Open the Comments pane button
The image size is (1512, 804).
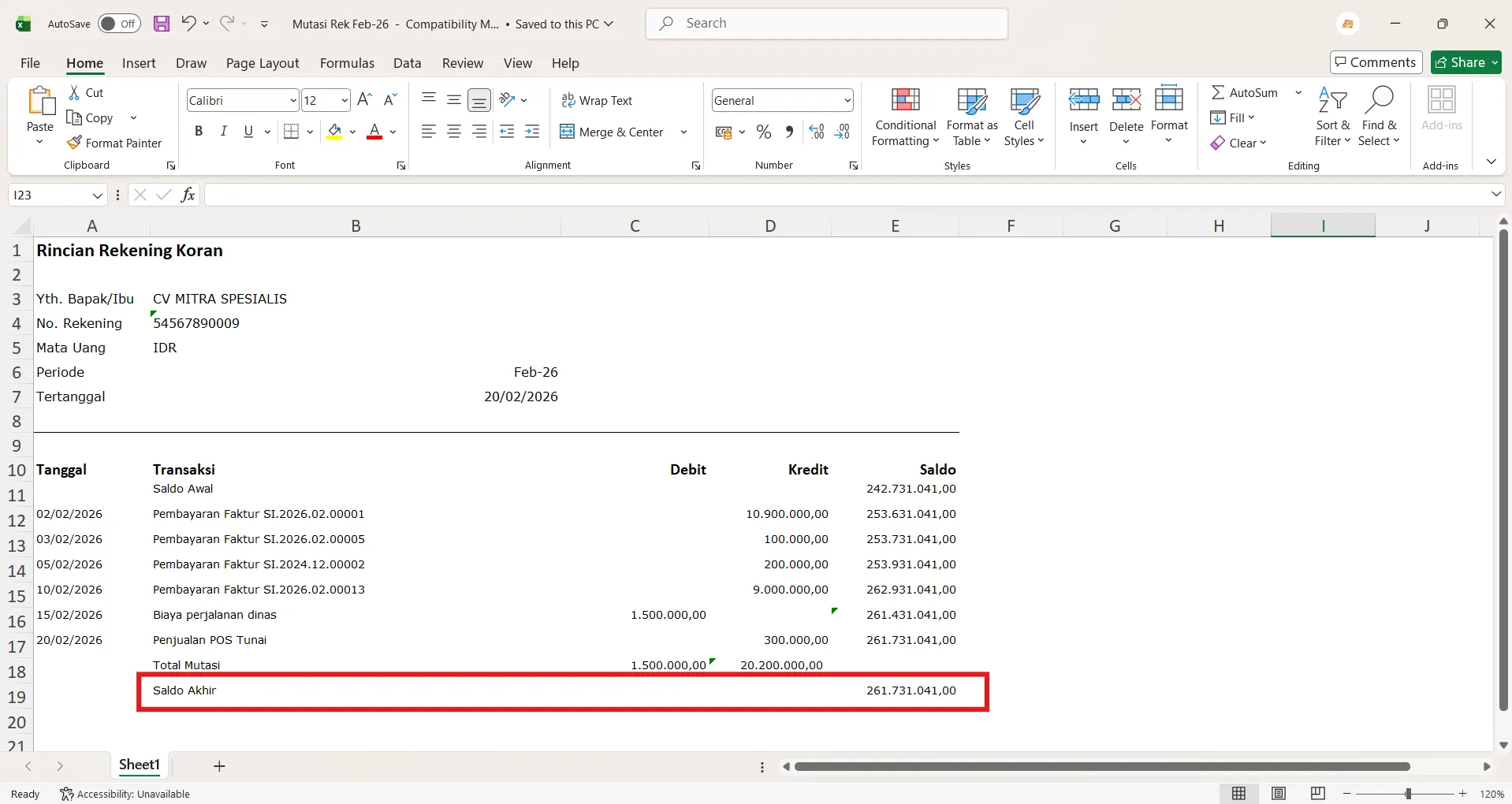pos(1376,62)
